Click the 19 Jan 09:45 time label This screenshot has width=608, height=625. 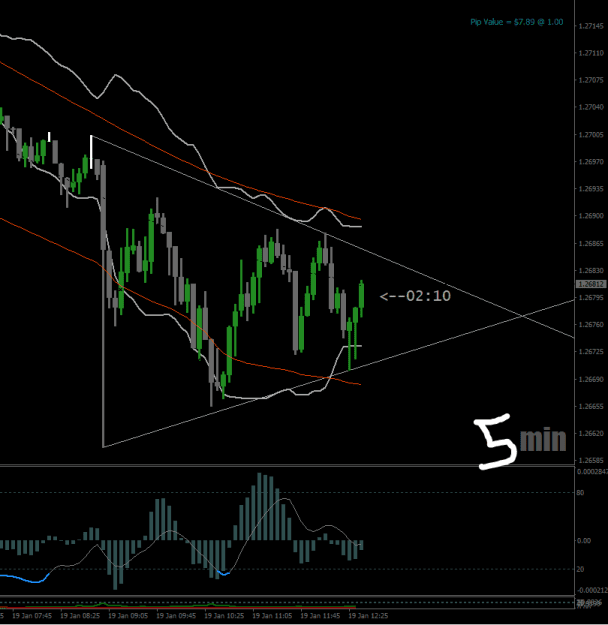coord(176,616)
